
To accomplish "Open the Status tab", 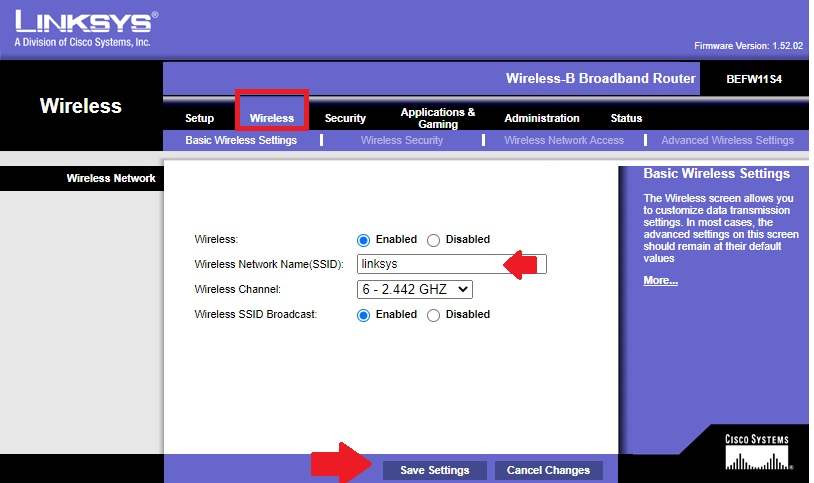I will [626, 118].
